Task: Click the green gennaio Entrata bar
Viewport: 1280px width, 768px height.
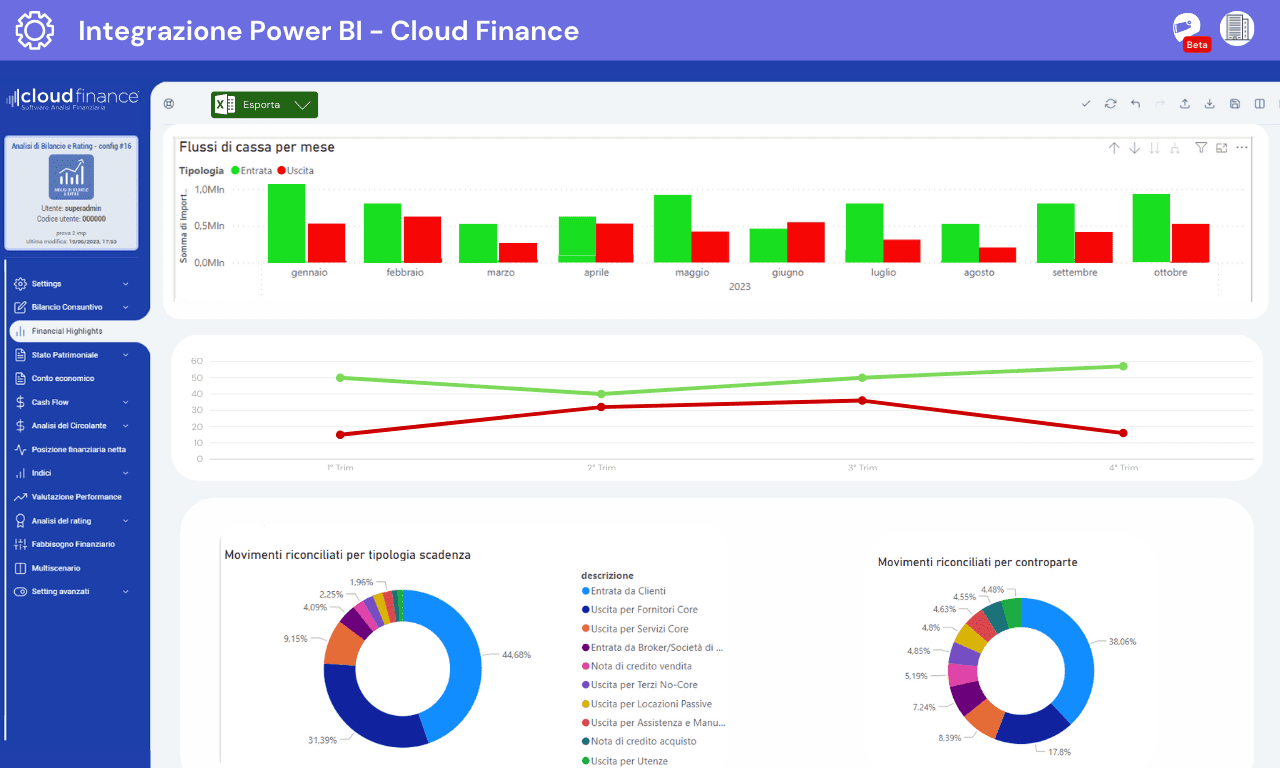Action: tap(286, 223)
